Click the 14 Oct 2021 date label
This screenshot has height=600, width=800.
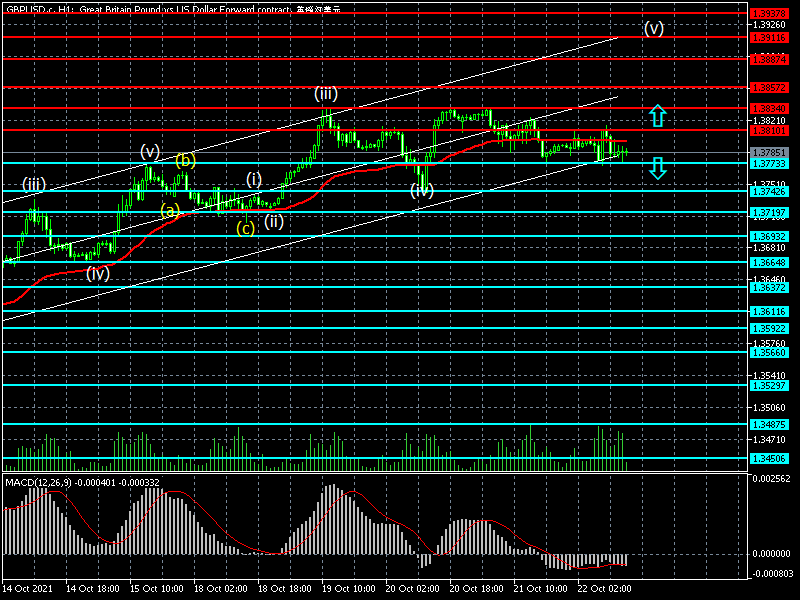(28, 589)
